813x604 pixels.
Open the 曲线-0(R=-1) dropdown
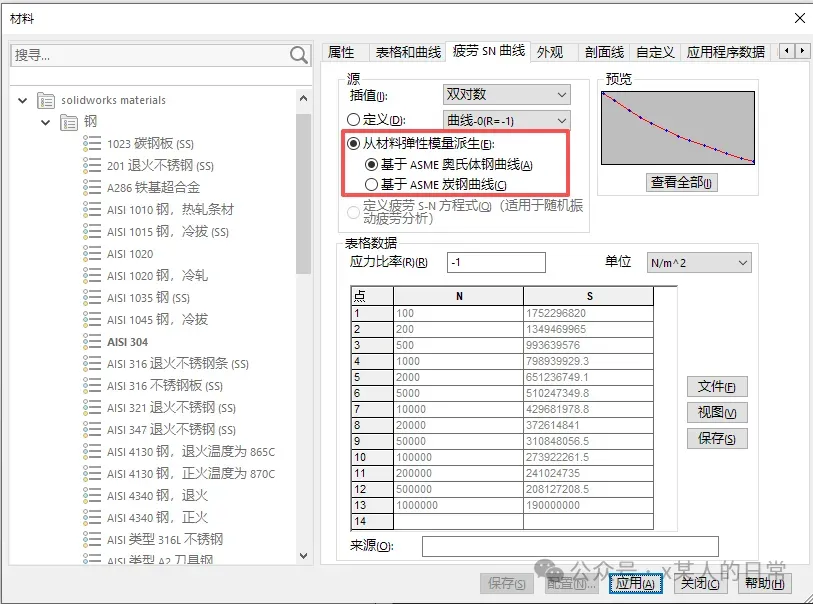click(507, 121)
